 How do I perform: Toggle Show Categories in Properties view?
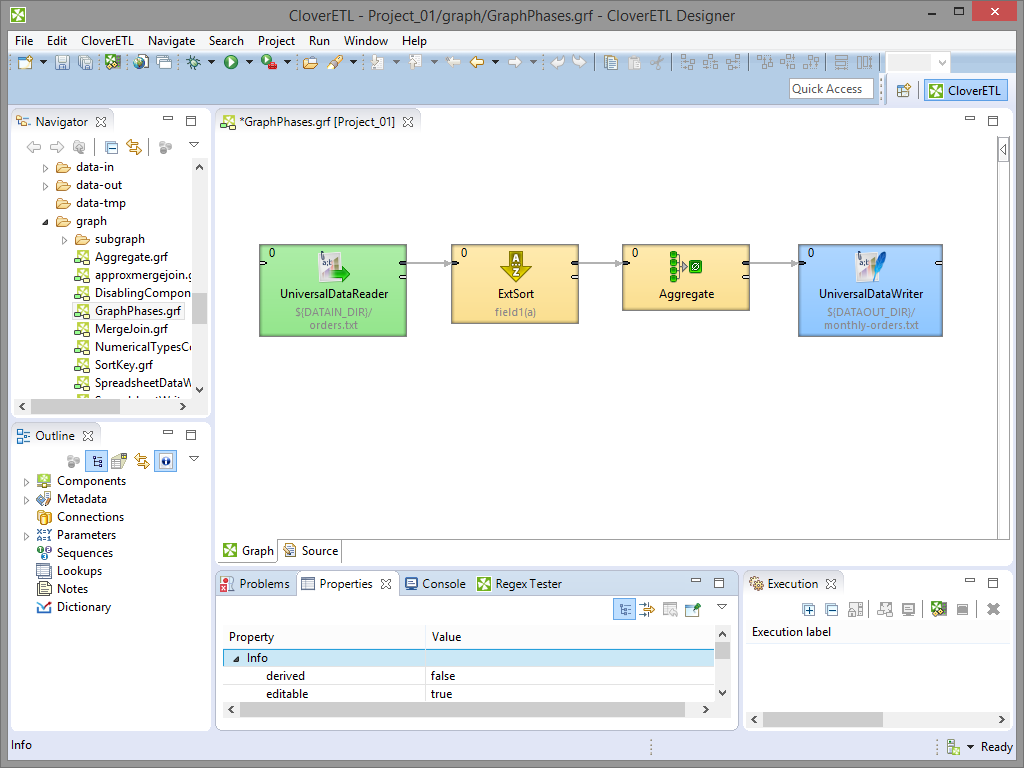coord(624,609)
